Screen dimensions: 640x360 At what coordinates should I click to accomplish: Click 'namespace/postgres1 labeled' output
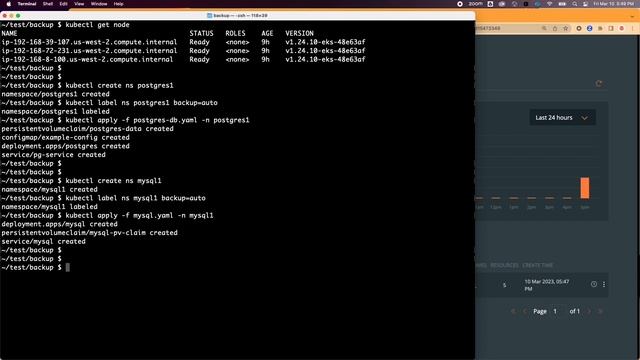(56, 111)
